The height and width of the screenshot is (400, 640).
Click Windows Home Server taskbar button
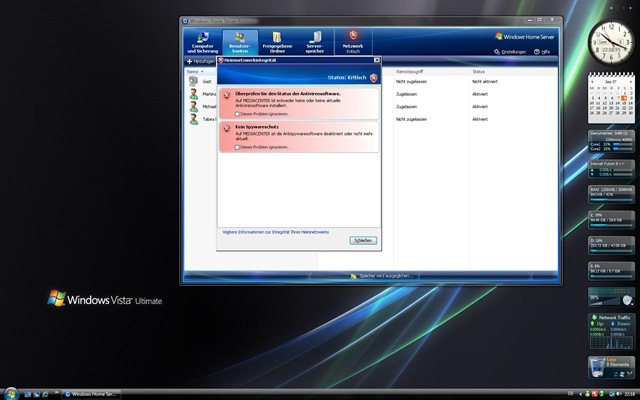coord(91,394)
